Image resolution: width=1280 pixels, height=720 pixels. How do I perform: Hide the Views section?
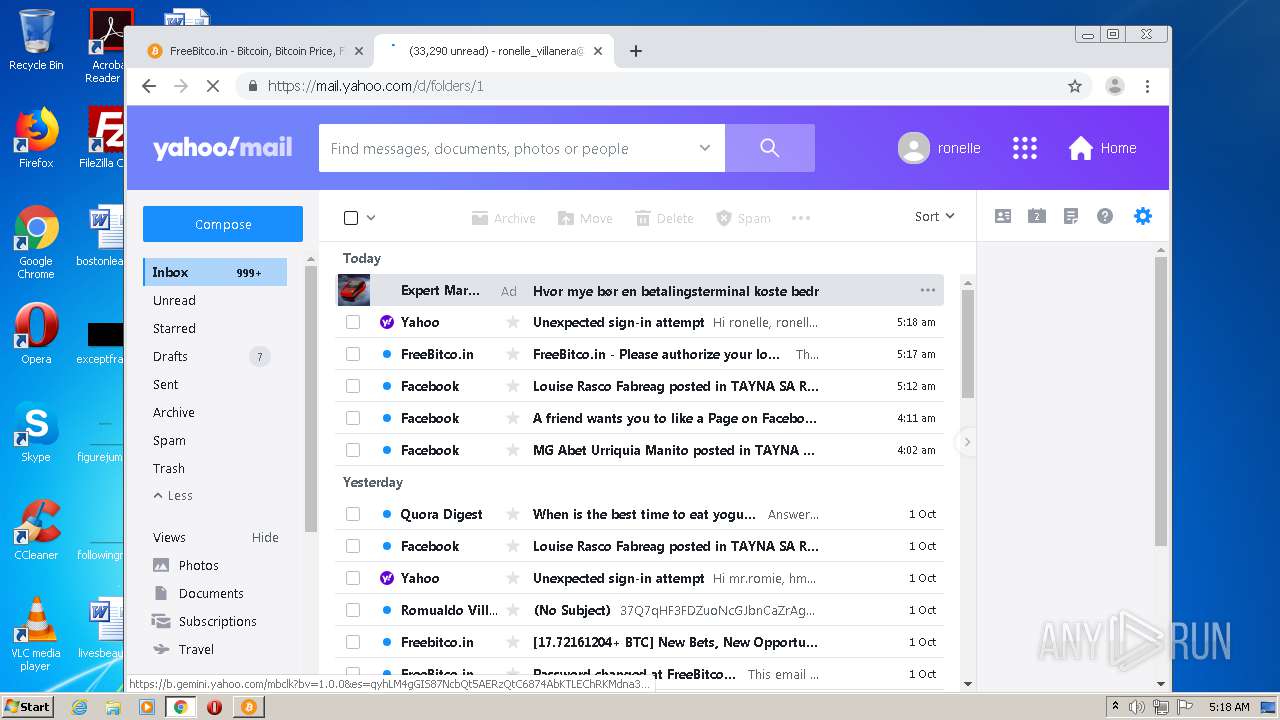265,538
